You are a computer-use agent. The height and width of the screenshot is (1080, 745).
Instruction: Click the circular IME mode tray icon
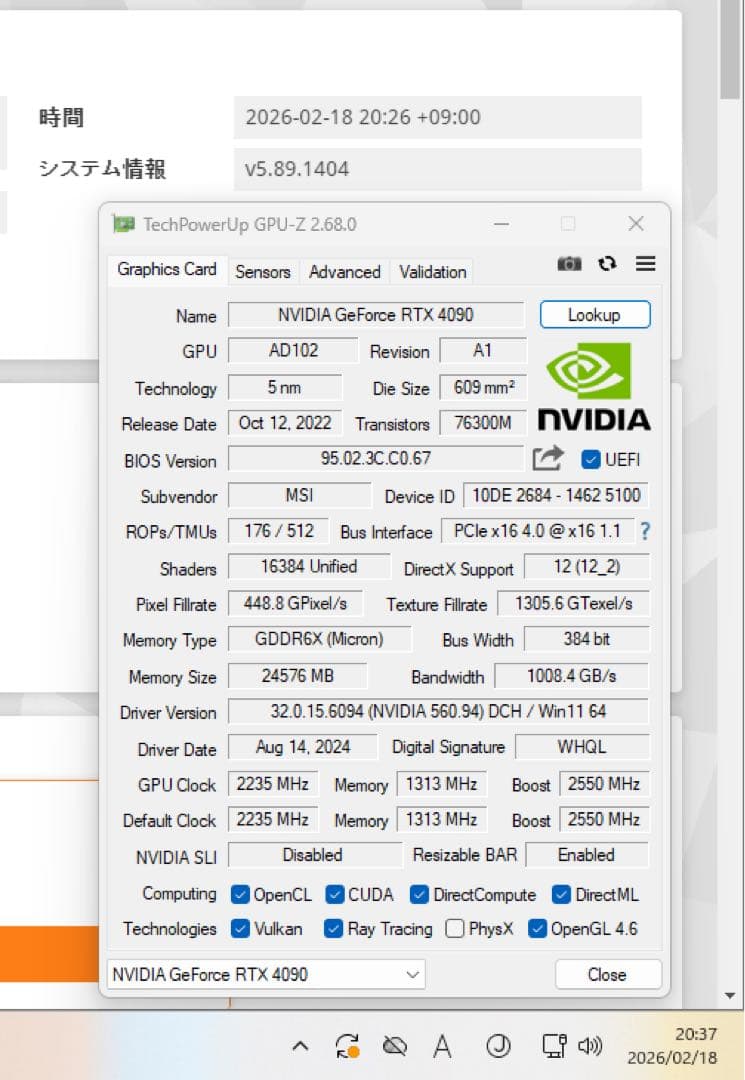498,1047
